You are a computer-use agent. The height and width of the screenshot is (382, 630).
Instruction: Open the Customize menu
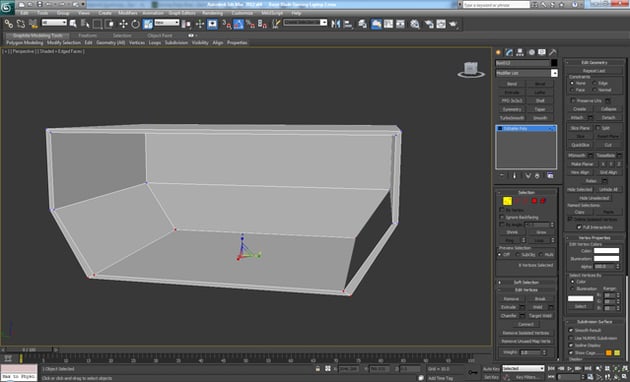[x=242, y=13]
